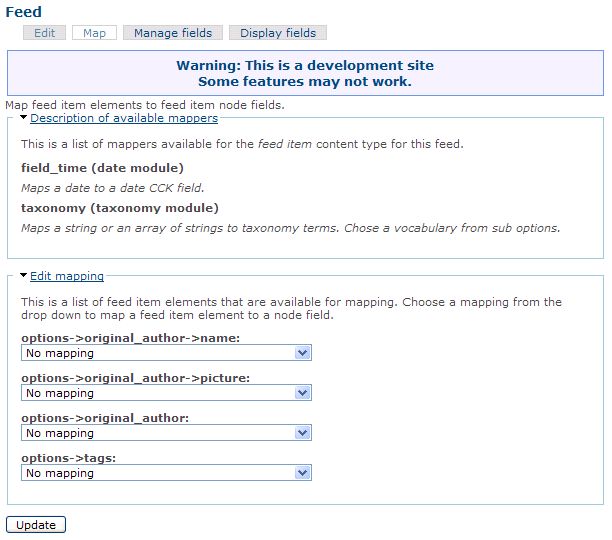
Task: Click the Description of available mappers link
Action: pos(123,118)
